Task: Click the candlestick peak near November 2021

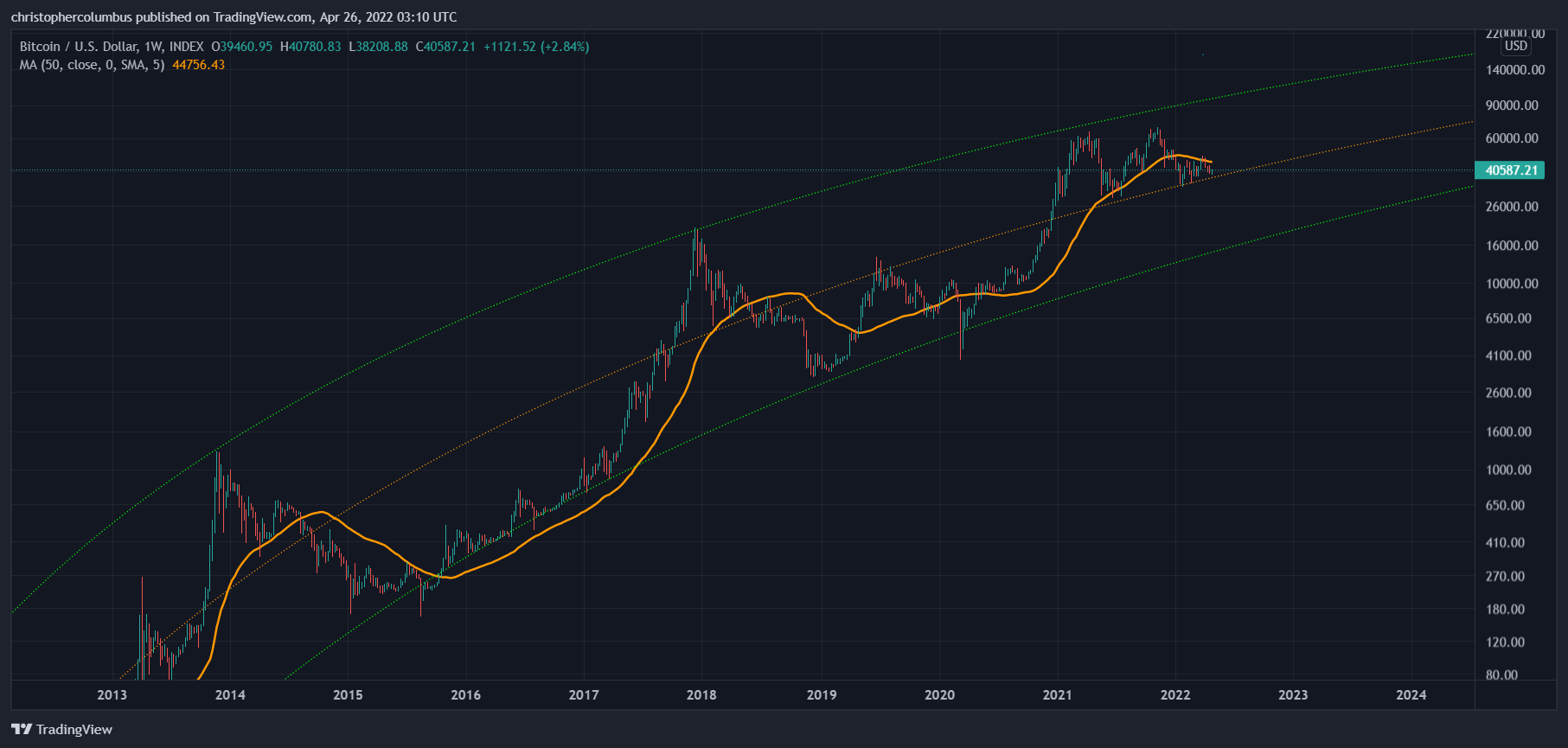Action: coord(1156,131)
